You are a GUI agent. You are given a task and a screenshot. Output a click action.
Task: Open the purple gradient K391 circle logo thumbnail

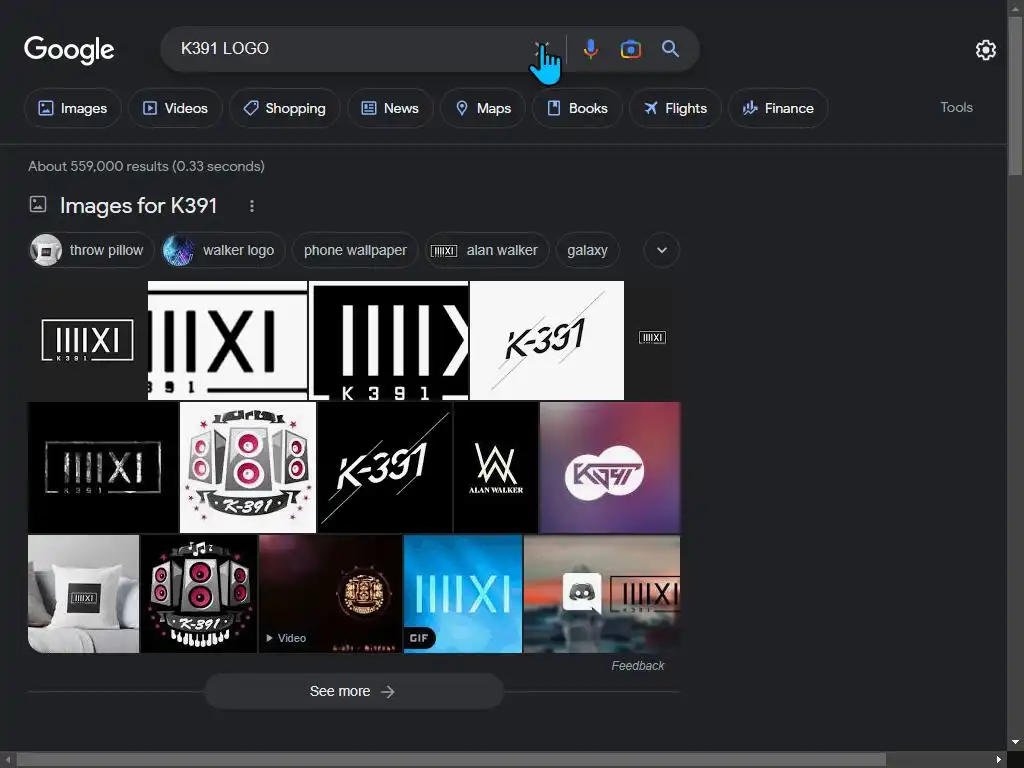coord(610,468)
